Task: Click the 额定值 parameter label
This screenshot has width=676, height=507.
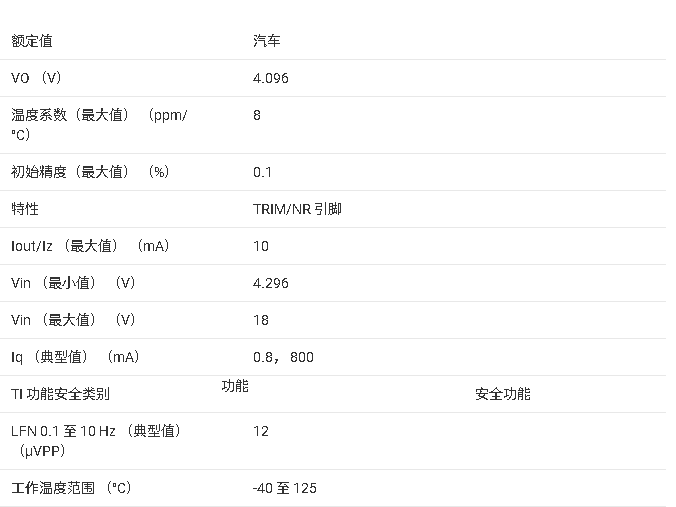Action: 32,41
